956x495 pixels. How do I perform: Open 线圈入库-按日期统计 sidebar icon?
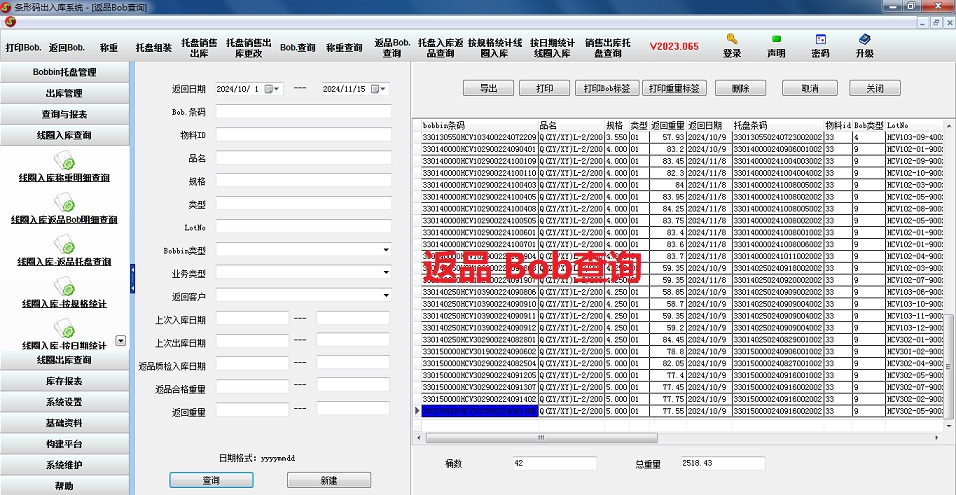64,328
